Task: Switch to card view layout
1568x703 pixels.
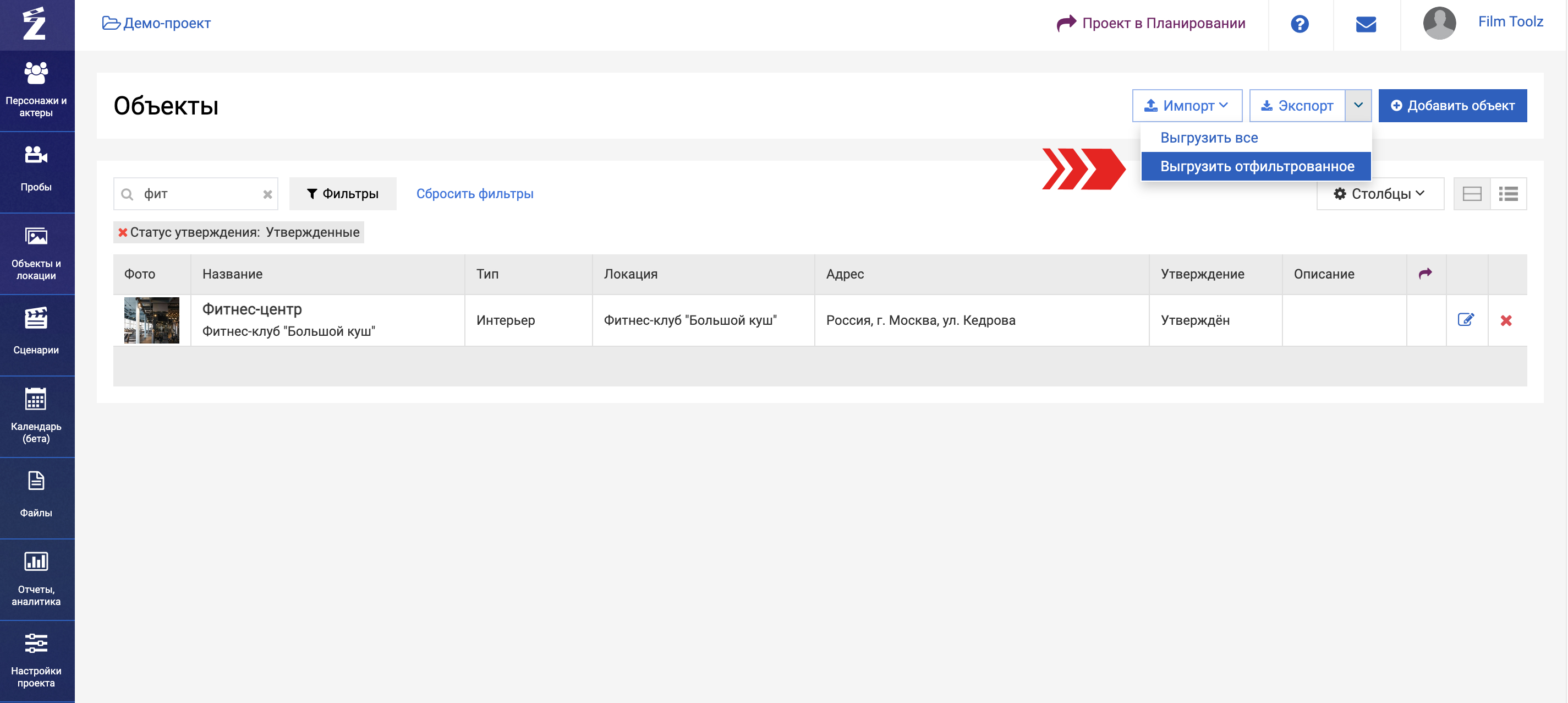Action: pos(1472,194)
